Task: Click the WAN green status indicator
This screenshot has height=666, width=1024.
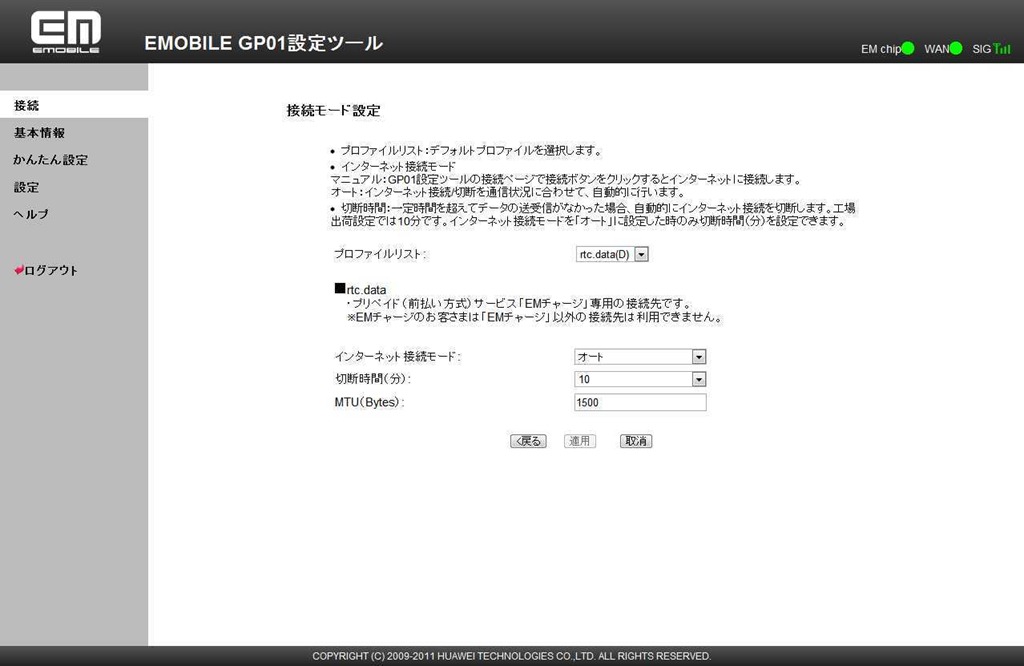Action: tap(955, 48)
